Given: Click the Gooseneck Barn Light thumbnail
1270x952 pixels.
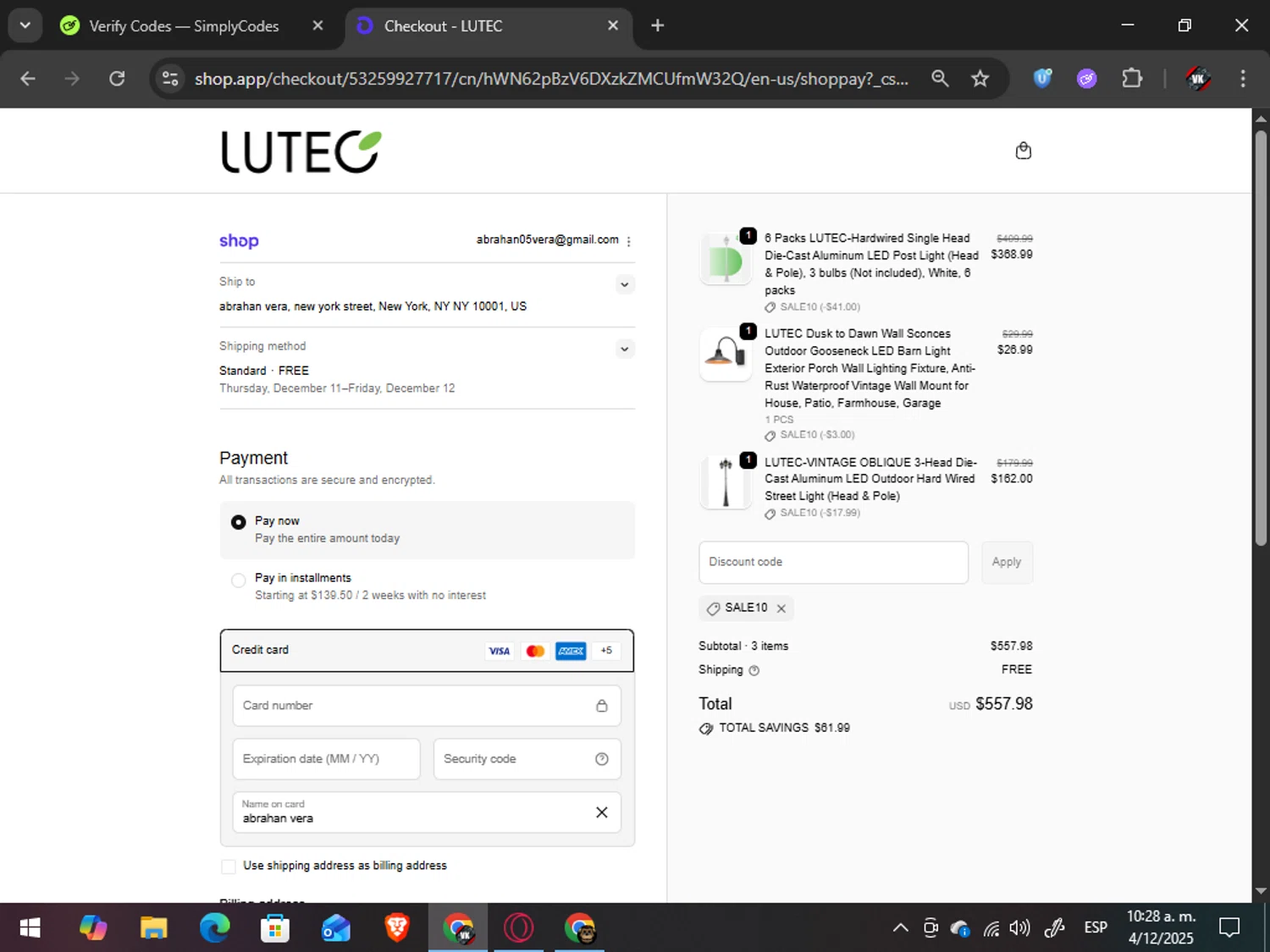Looking at the screenshot, I should 726,354.
